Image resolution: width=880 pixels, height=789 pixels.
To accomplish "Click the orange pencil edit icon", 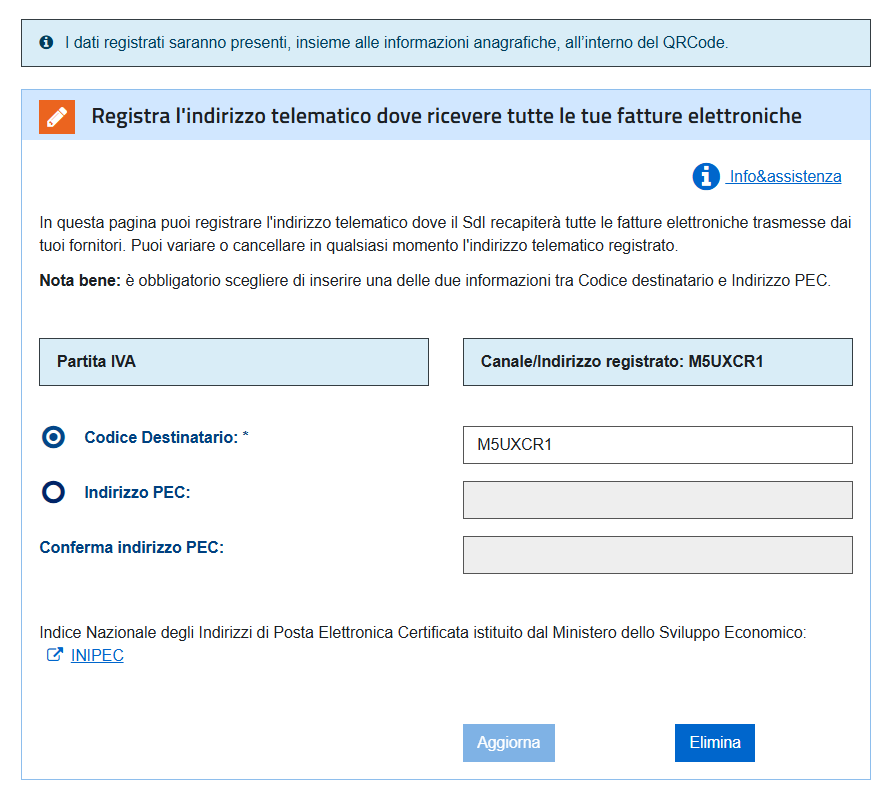I will [57, 116].
